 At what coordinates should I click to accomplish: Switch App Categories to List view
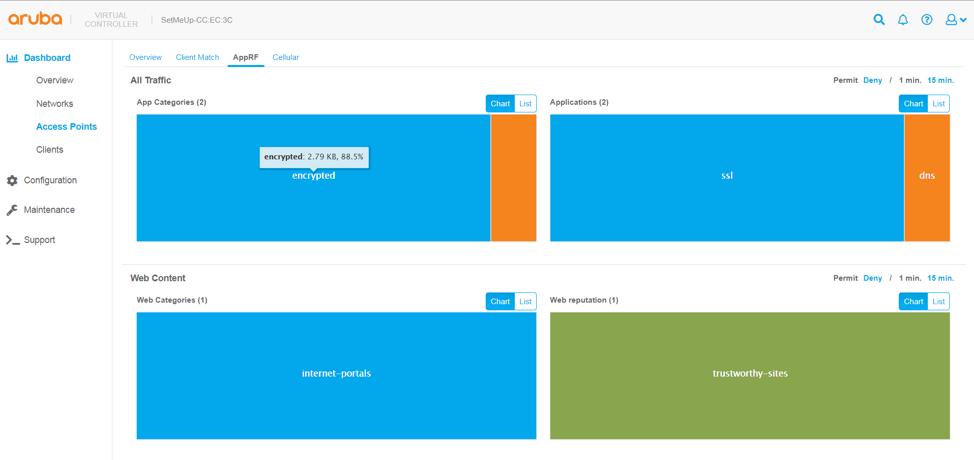(x=525, y=104)
